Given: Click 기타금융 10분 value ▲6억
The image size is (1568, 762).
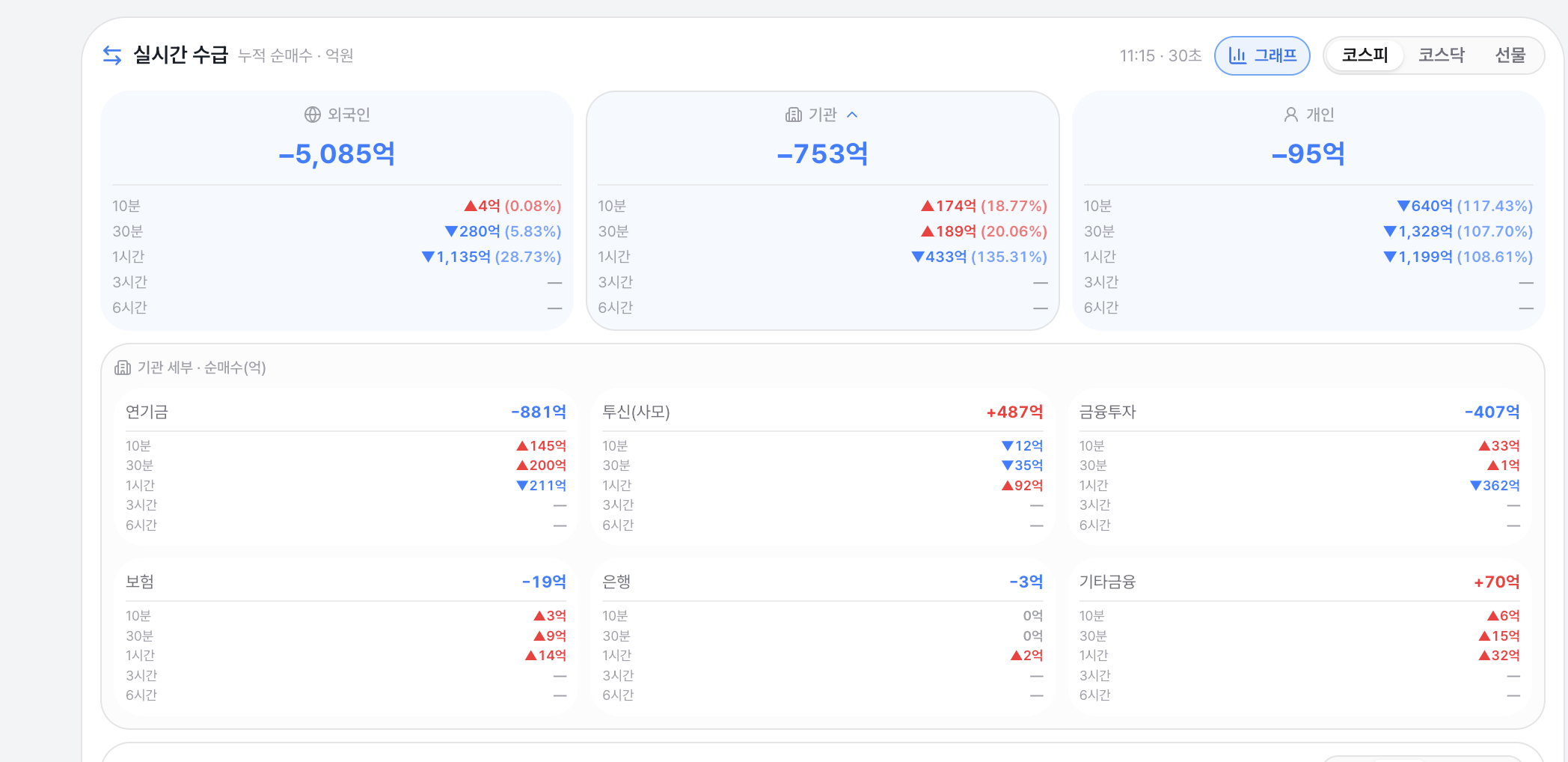Looking at the screenshot, I should coord(1504,615).
